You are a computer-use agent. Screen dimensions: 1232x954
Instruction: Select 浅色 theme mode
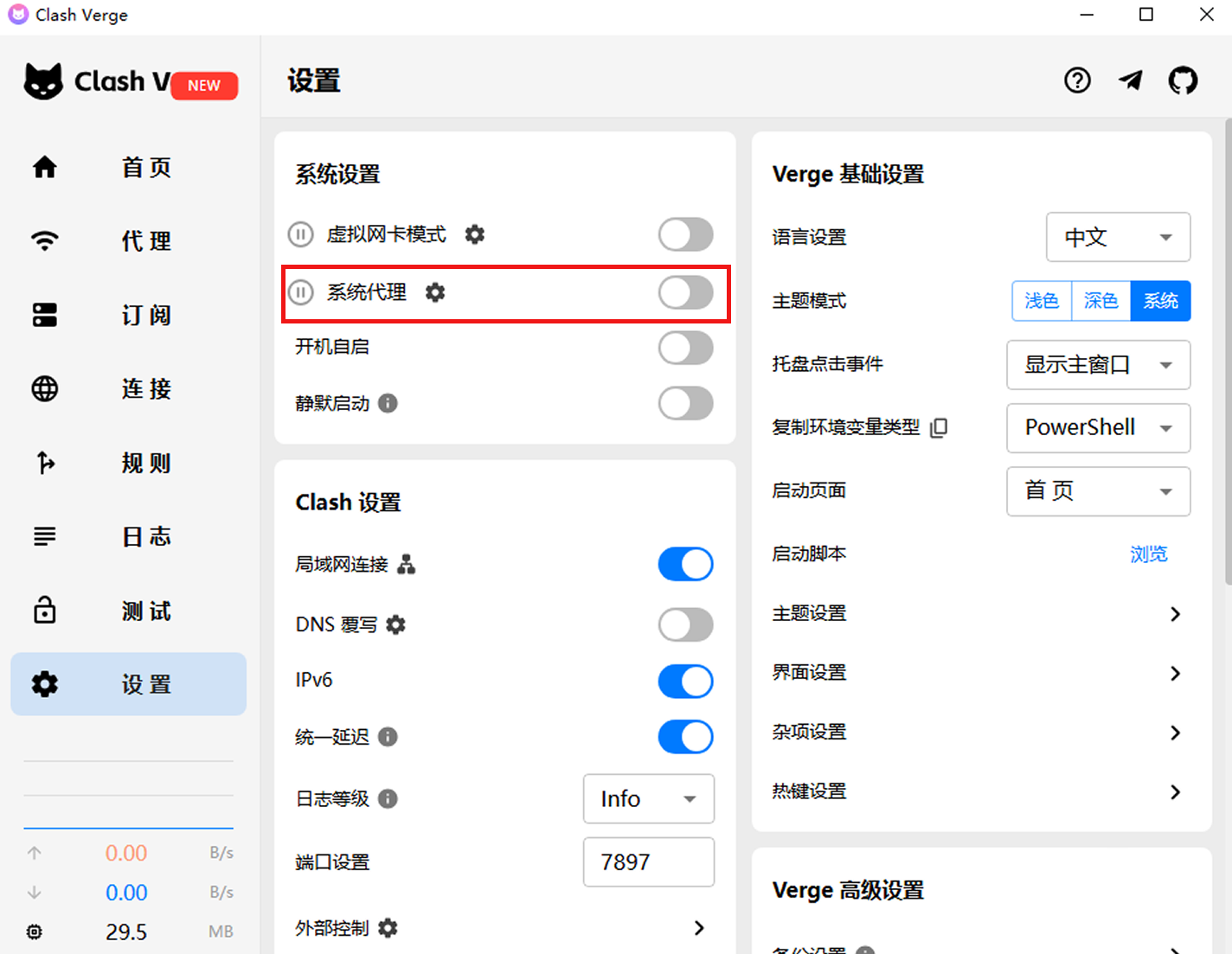[1042, 301]
